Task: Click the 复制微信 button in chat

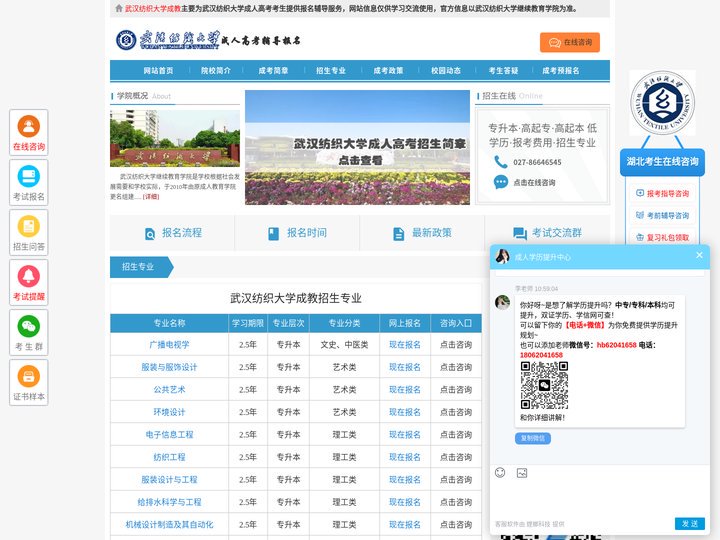Action: click(533, 439)
